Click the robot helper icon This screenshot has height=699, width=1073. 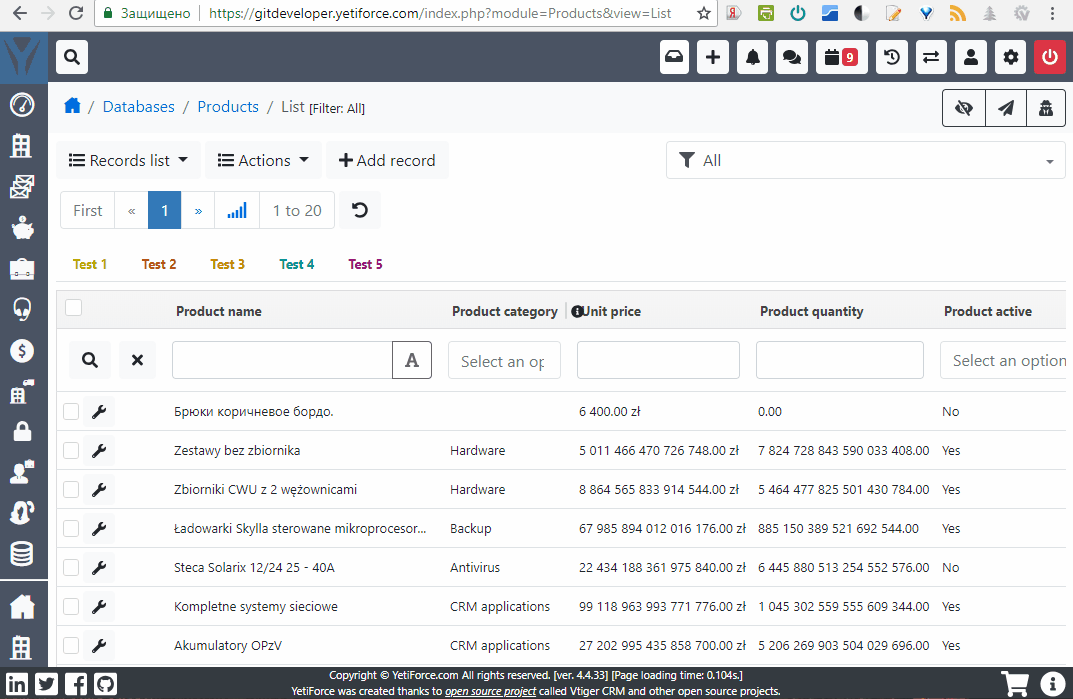(x=1046, y=108)
